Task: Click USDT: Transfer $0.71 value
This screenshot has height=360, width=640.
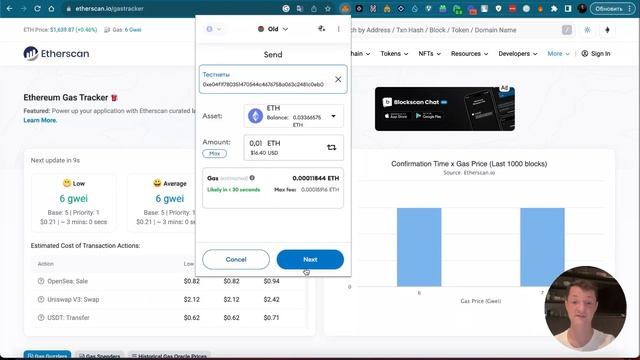Action: click(x=271, y=318)
